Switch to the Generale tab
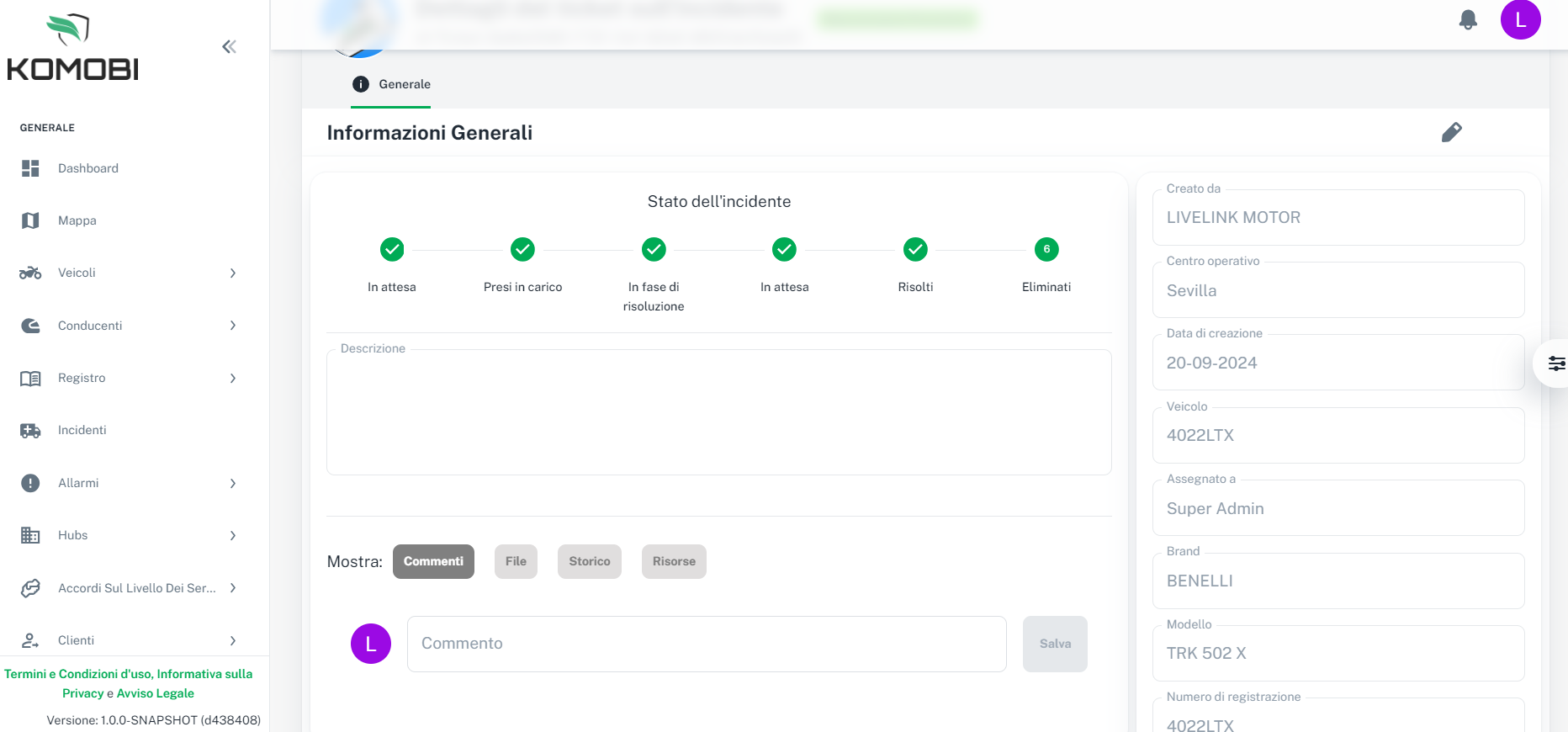1568x732 pixels. [391, 84]
